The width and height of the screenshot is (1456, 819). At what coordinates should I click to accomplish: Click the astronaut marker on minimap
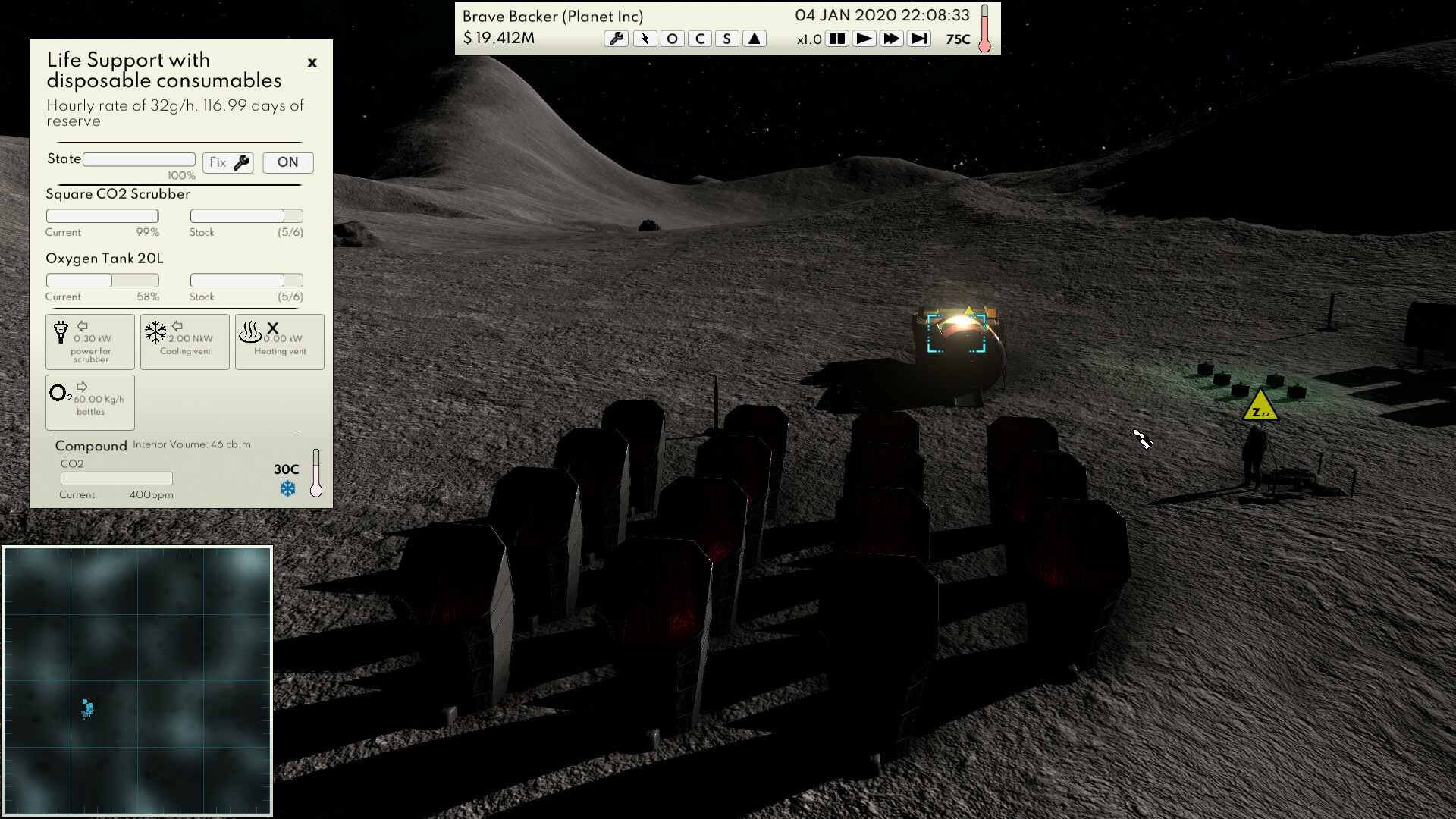[87, 709]
